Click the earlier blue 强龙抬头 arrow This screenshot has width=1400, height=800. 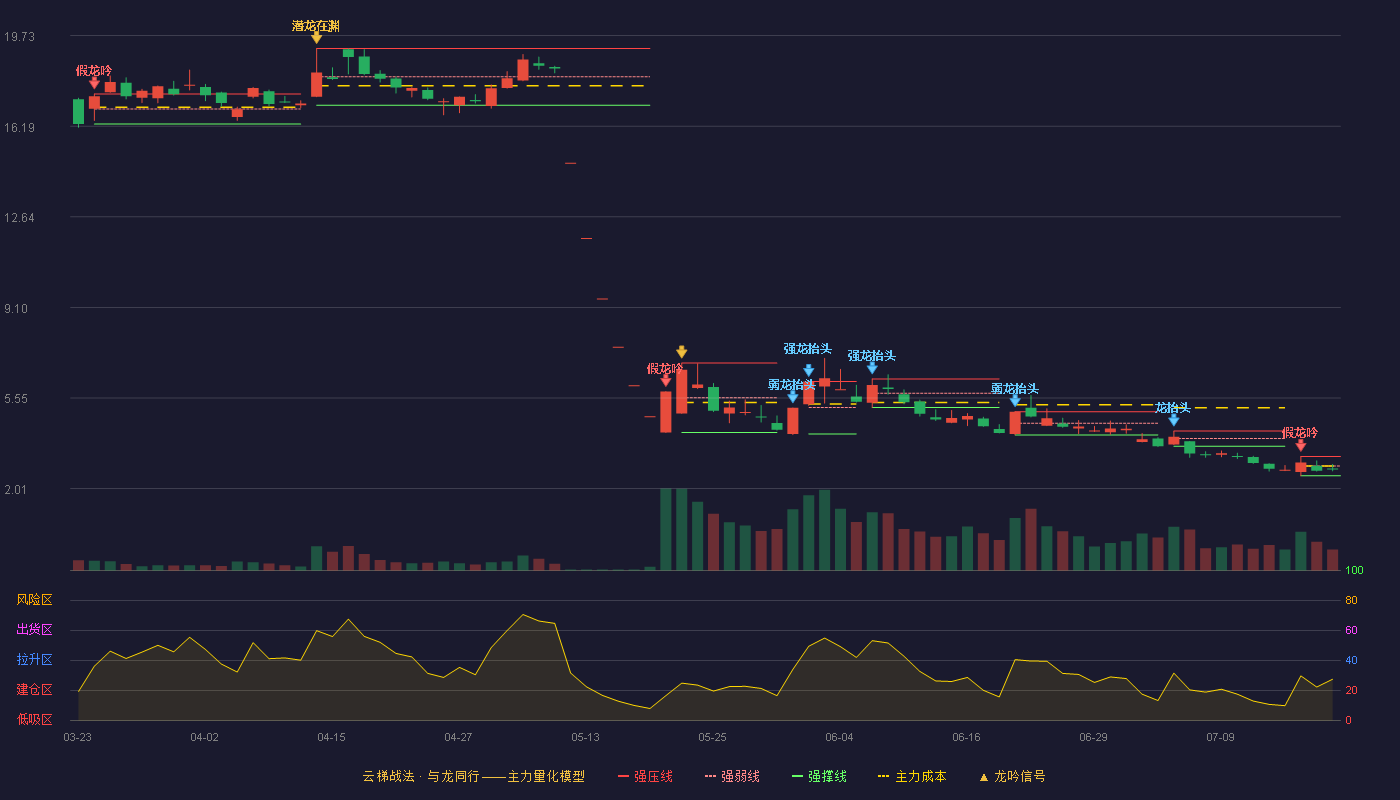coord(808,370)
